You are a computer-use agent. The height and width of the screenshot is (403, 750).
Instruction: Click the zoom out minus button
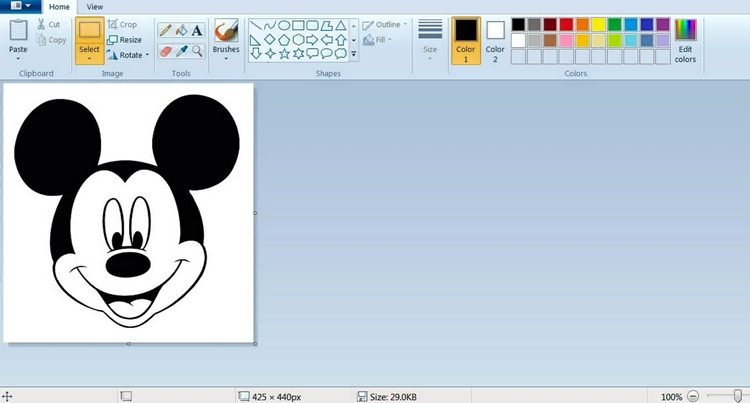tap(693, 397)
